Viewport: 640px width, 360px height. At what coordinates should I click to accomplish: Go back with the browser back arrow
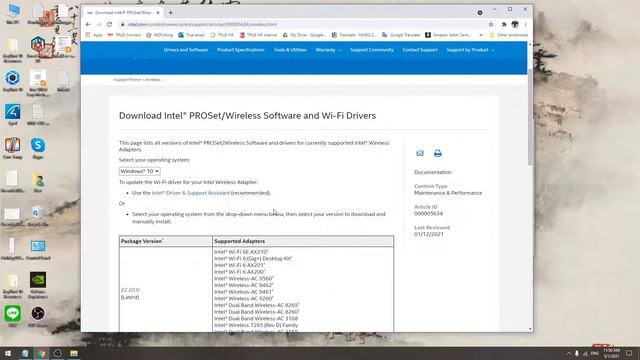click(88, 24)
